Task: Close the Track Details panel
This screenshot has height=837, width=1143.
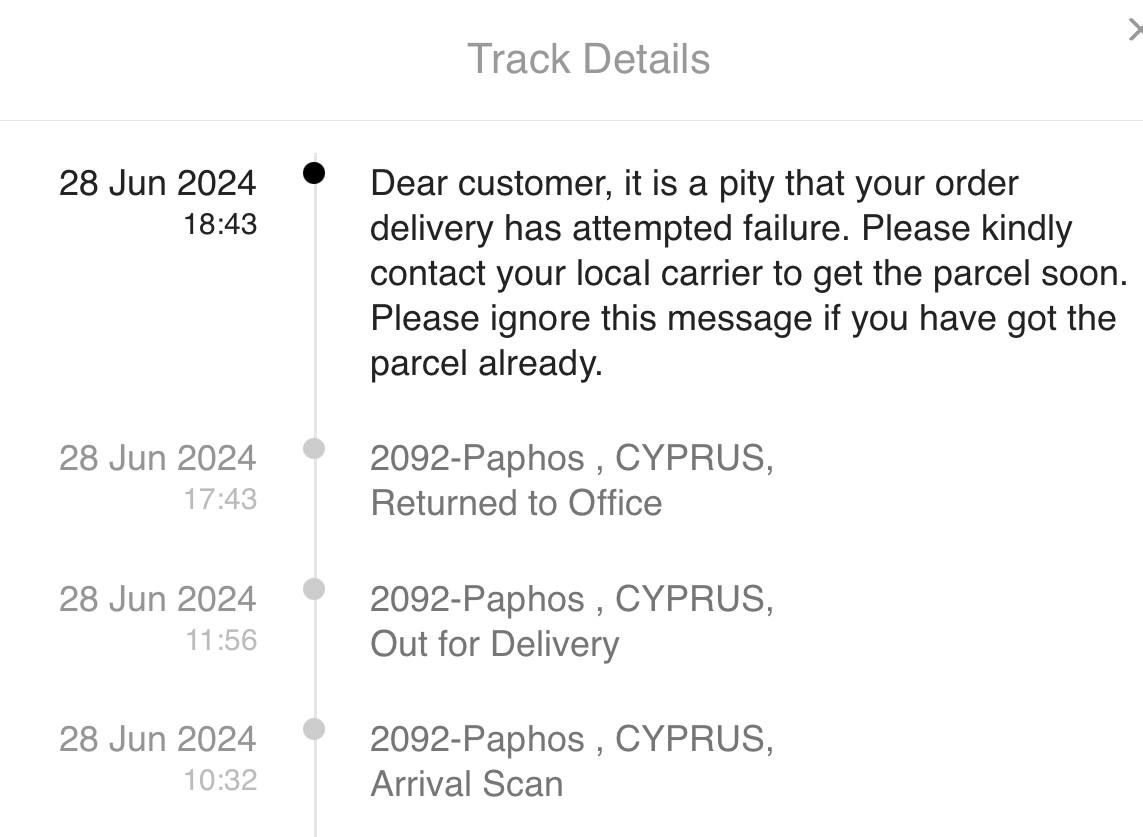Action: click(1135, 32)
